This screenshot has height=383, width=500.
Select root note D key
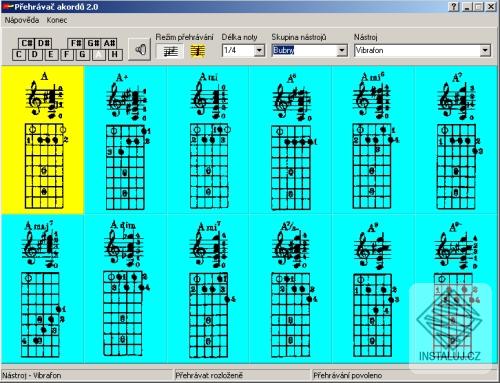tap(35, 54)
